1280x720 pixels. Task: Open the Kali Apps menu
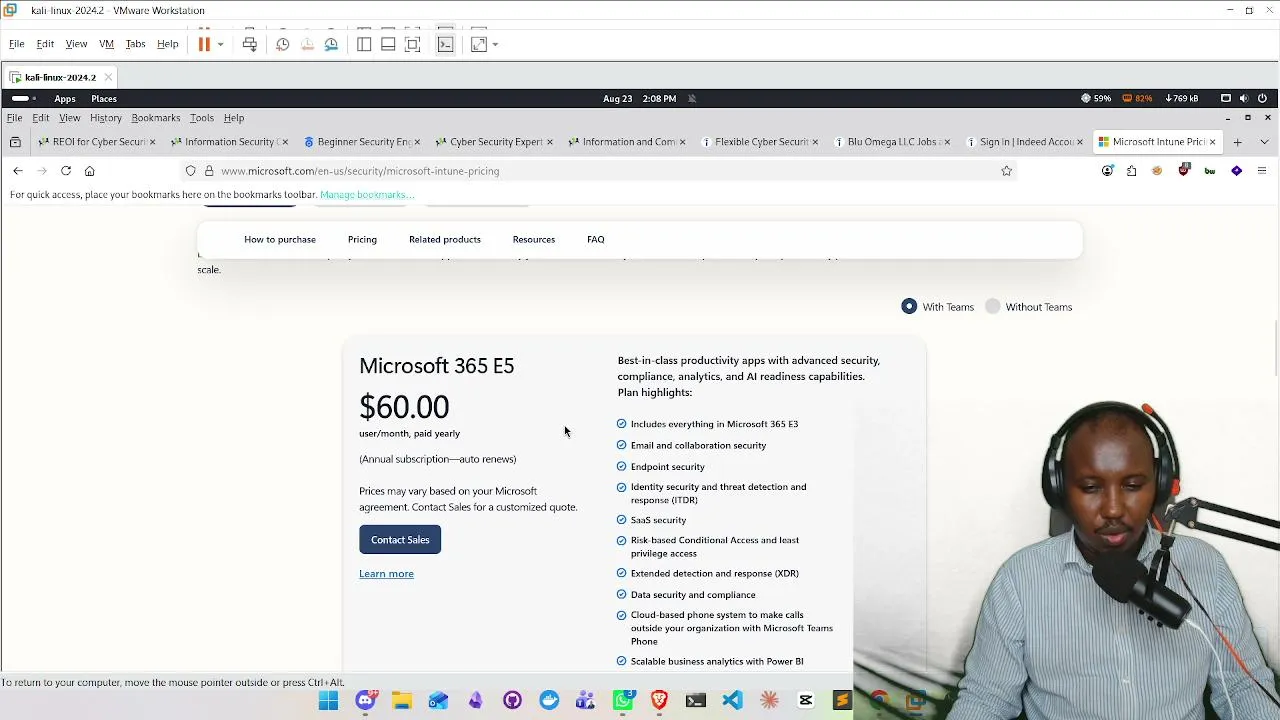tap(65, 98)
